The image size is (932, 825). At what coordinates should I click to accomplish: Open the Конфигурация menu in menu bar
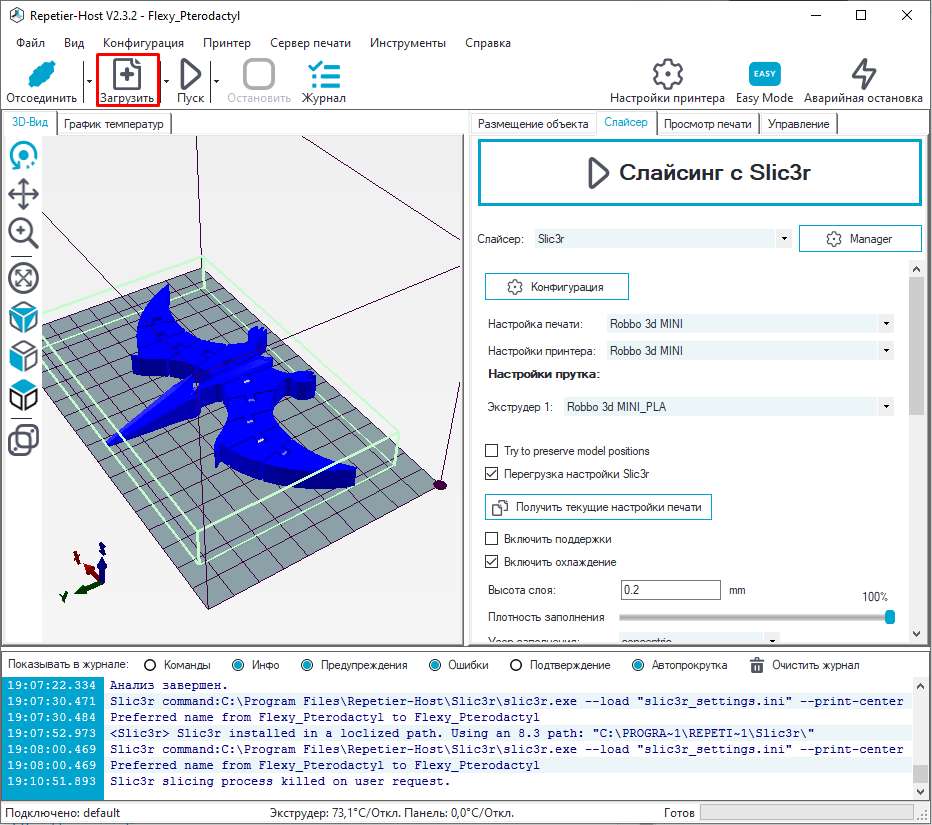point(143,43)
